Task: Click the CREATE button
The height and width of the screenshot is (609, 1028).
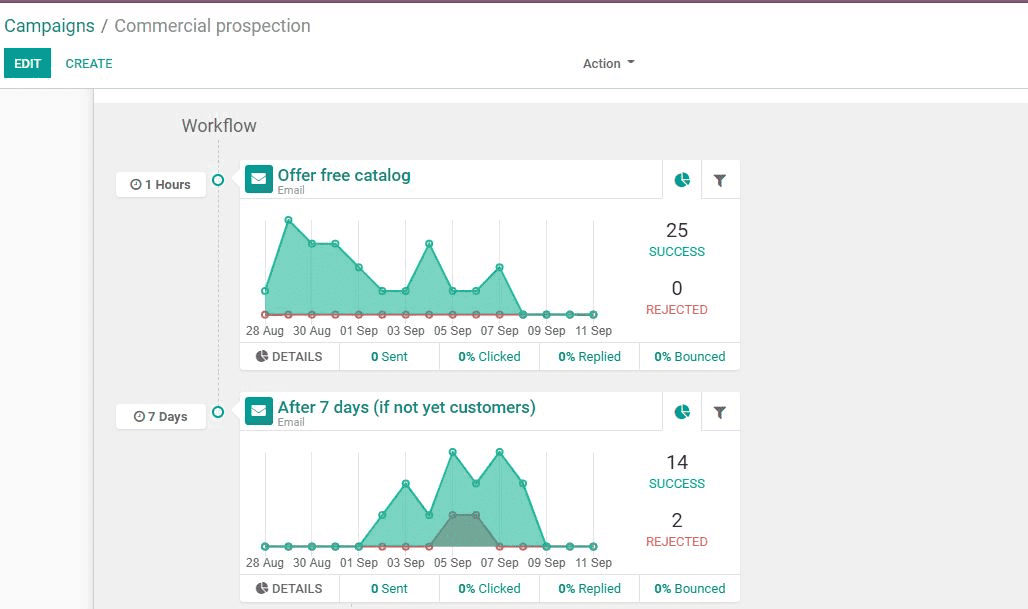Action: point(89,64)
